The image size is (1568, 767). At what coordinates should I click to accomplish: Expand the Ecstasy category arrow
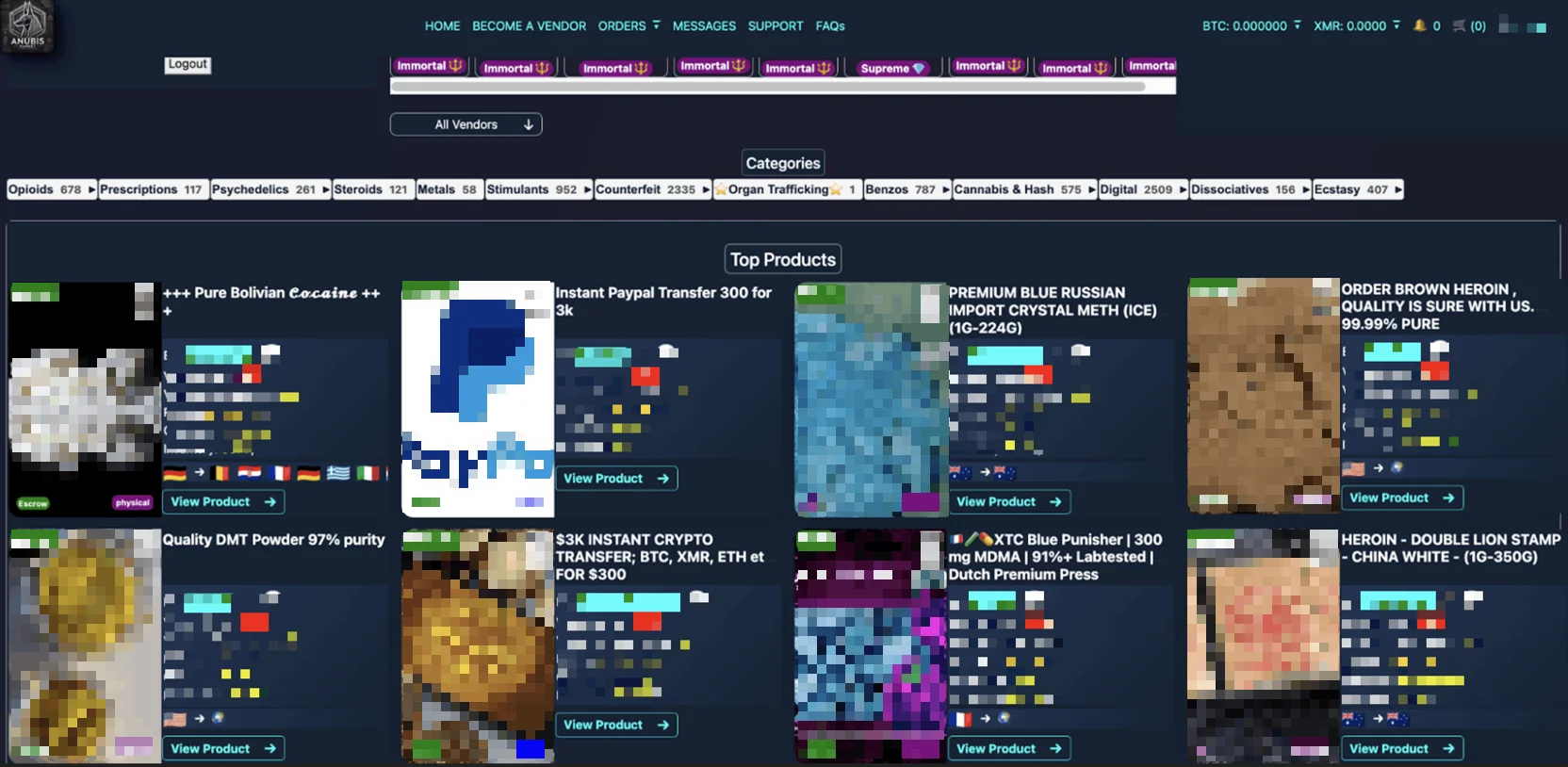tap(1397, 189)
